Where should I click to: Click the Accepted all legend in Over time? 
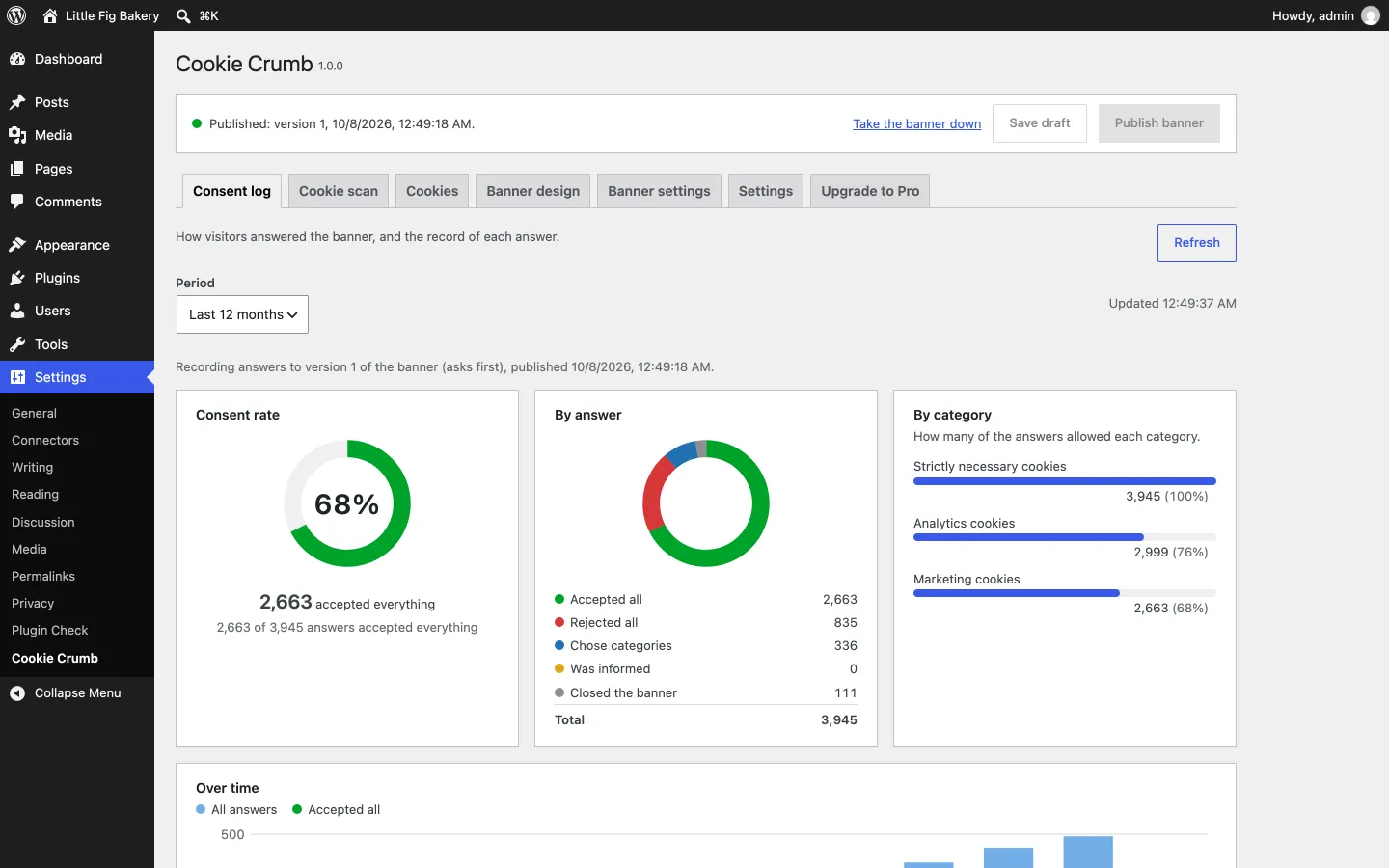pos(337,810)
